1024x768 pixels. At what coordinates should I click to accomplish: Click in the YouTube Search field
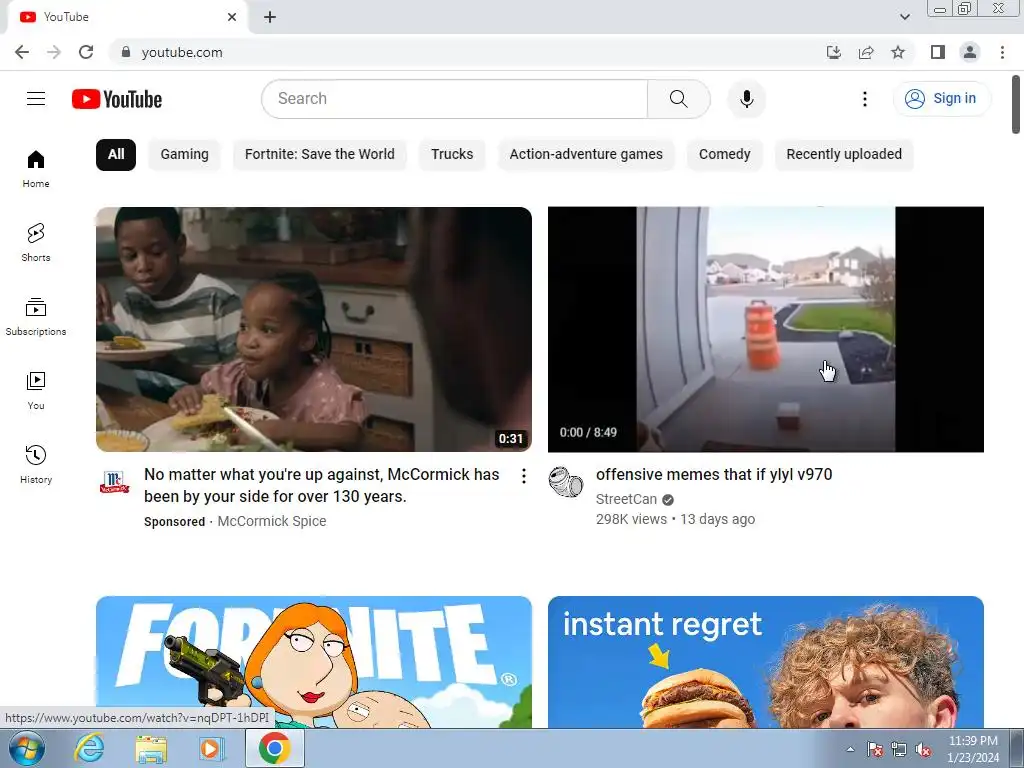(x=455, y=99)
